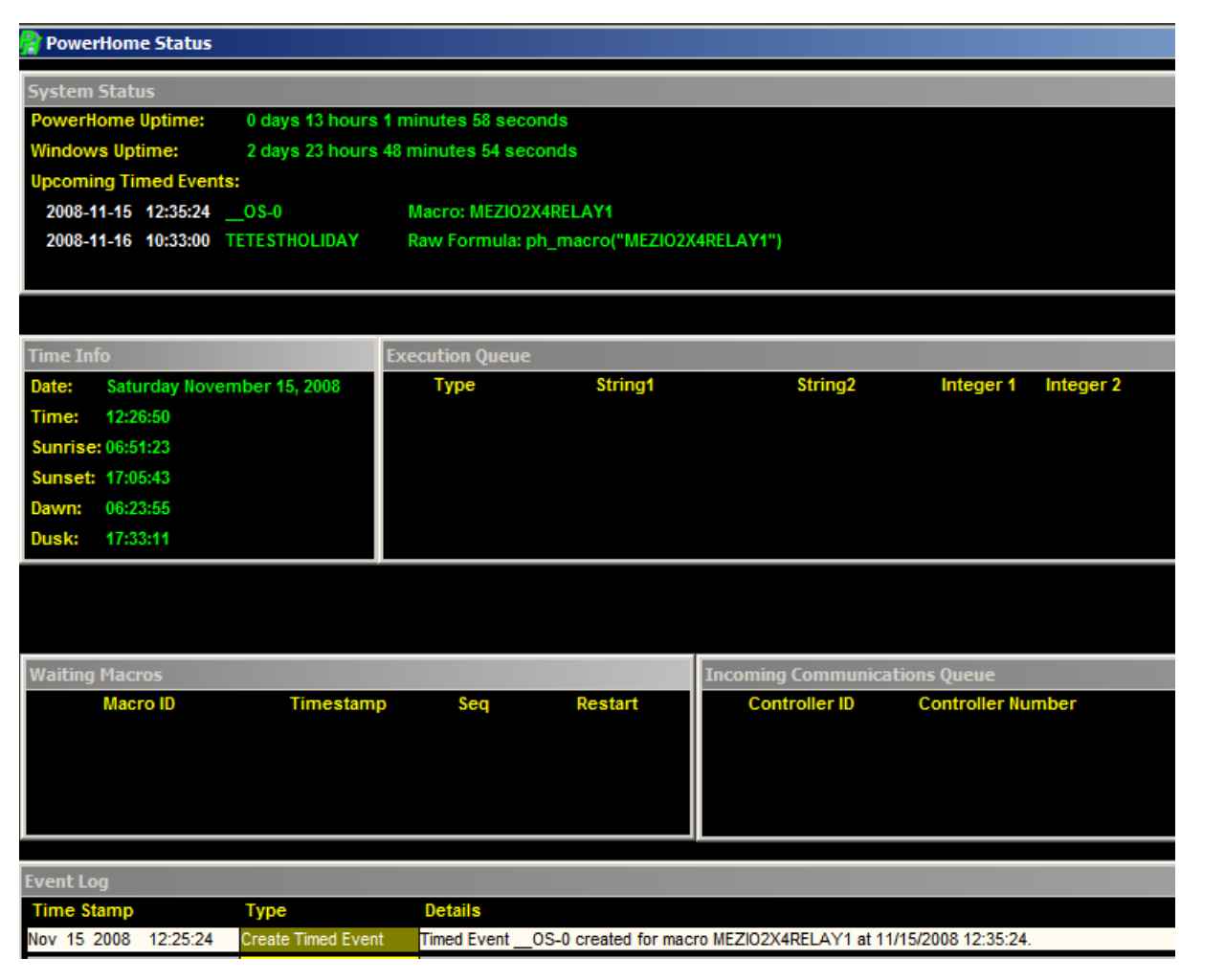Click the Windows Uptime label
Screen dimensions: 1225x980
(104, 151)
